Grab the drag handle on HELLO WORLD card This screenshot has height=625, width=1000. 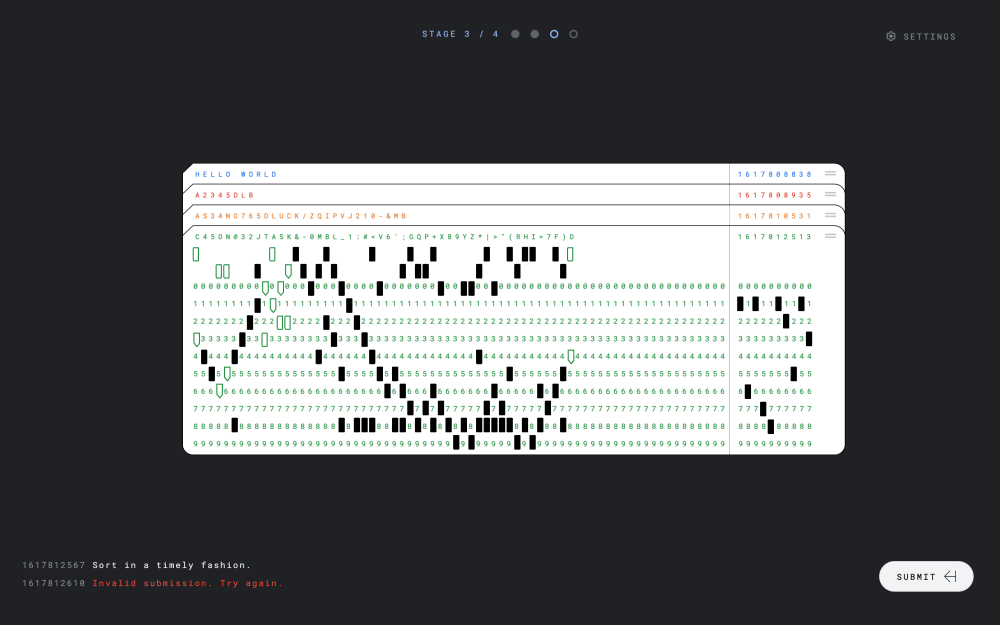[830, 174]
